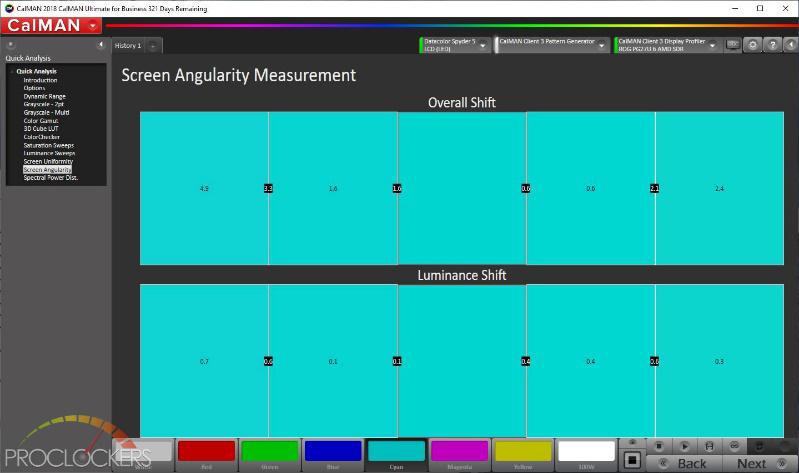The image size is (799, 473).
Task: Click the 0.4 marker in Luminance Shift
Action: [x=526, y=361]
